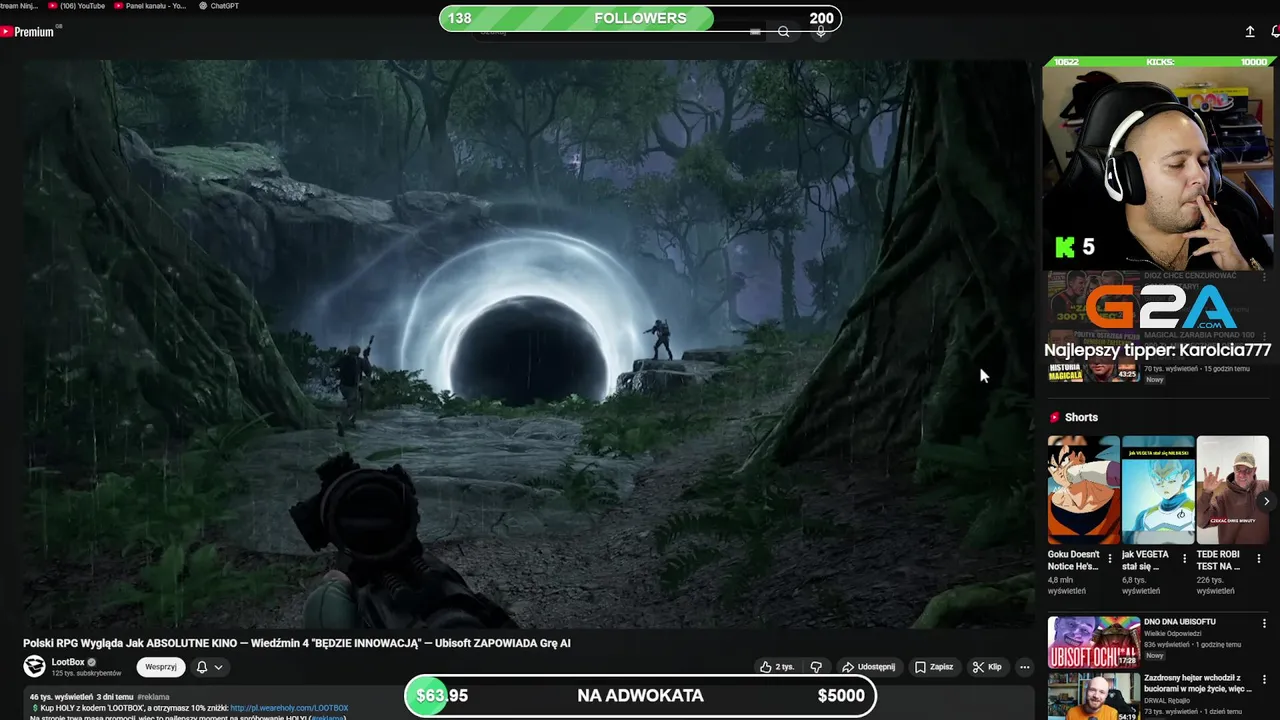Click the '46 tys. wyświetleń 3 dni temu' text
The height and width of the screenshot is (720, 1280).
pyautogui.click(x=82, y=697)
